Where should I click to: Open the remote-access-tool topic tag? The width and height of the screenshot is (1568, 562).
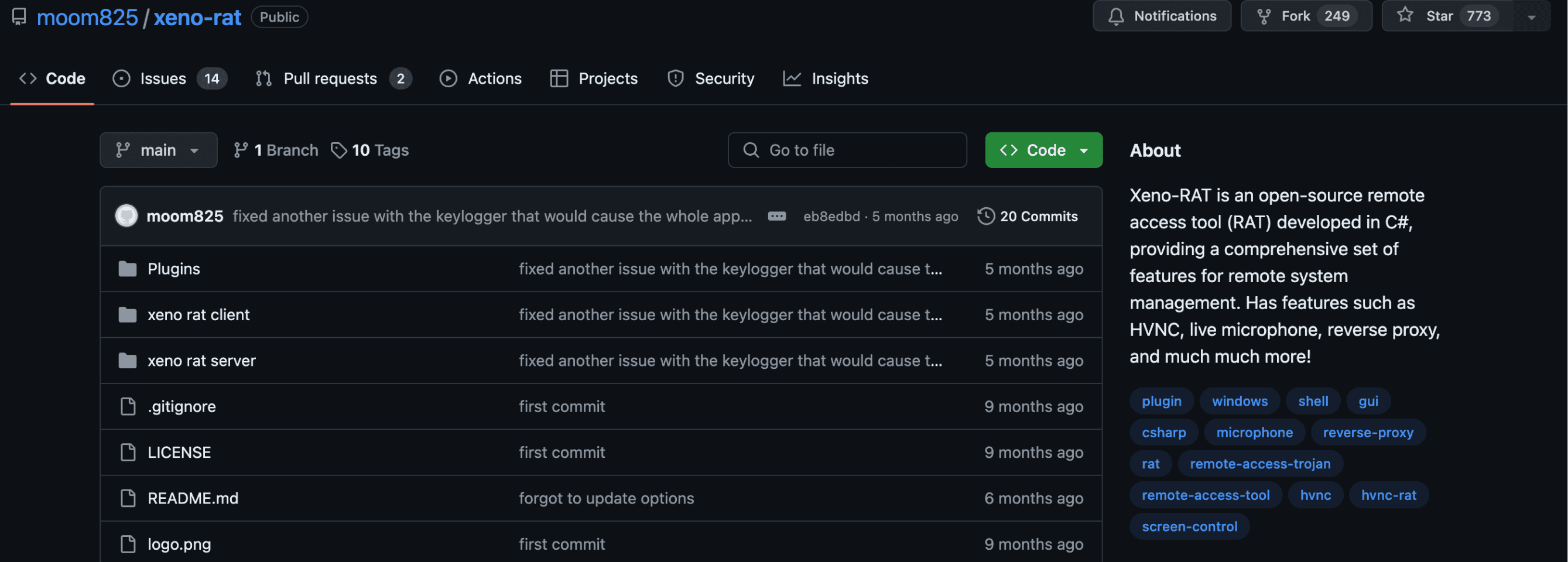point(1205,495)
